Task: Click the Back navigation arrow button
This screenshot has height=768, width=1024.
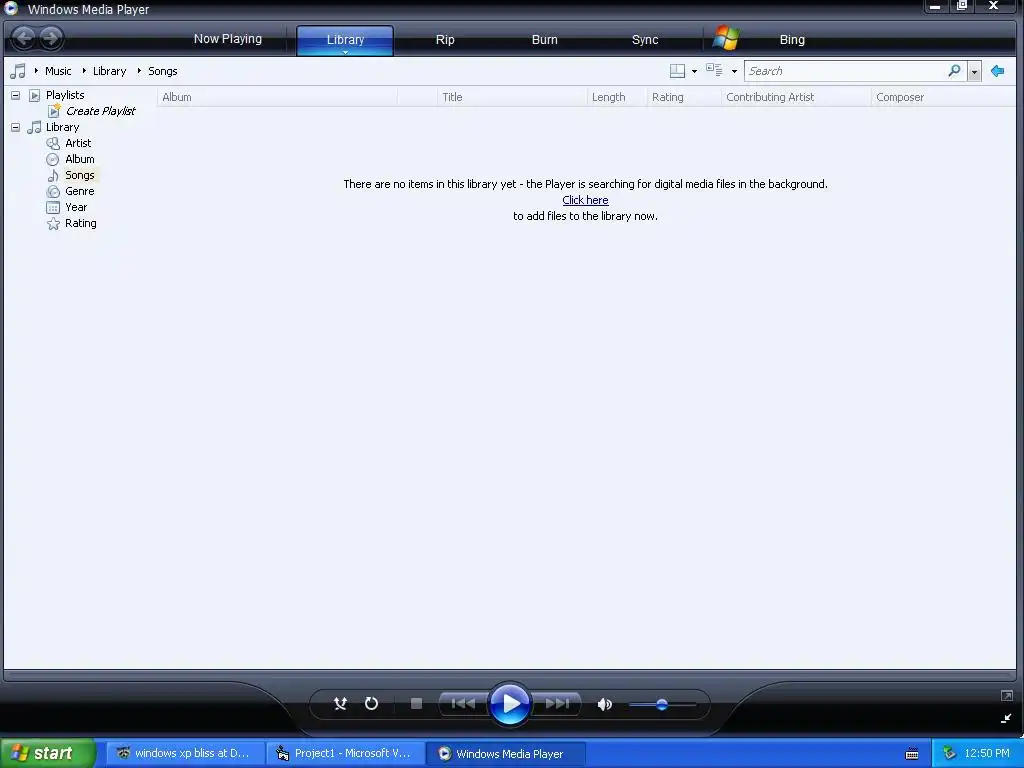Action: (x=24, y=38)
